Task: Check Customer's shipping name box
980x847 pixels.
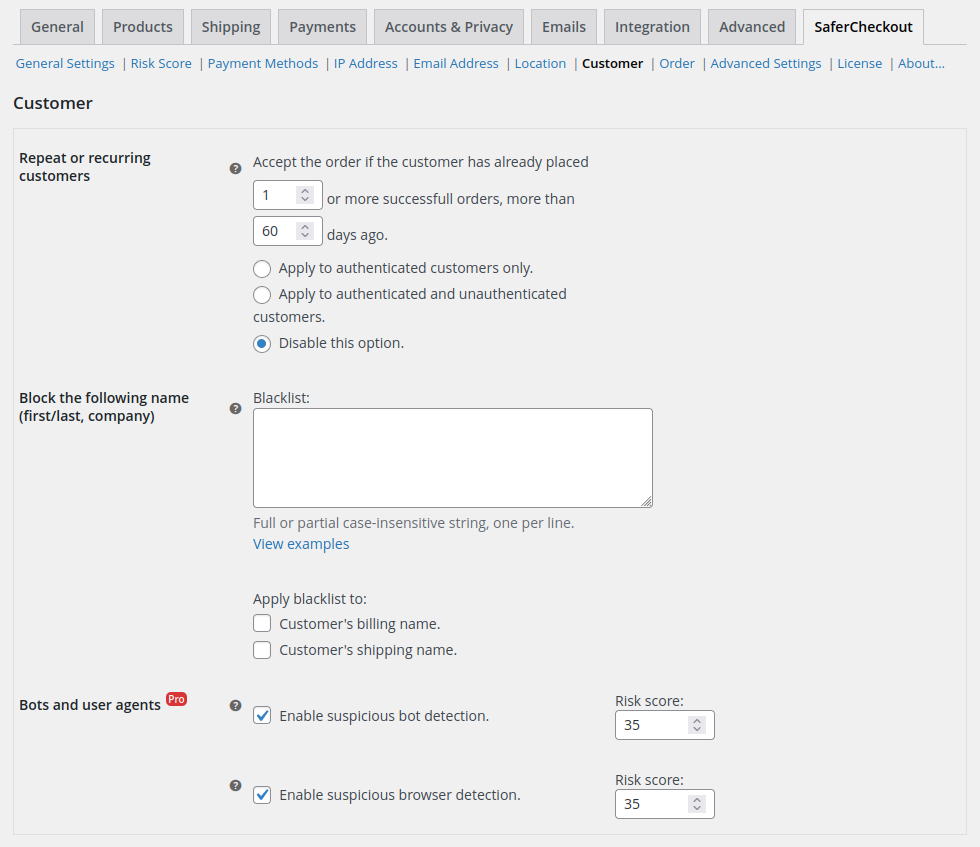Action: pyautogui.click(x=262, y=649)
